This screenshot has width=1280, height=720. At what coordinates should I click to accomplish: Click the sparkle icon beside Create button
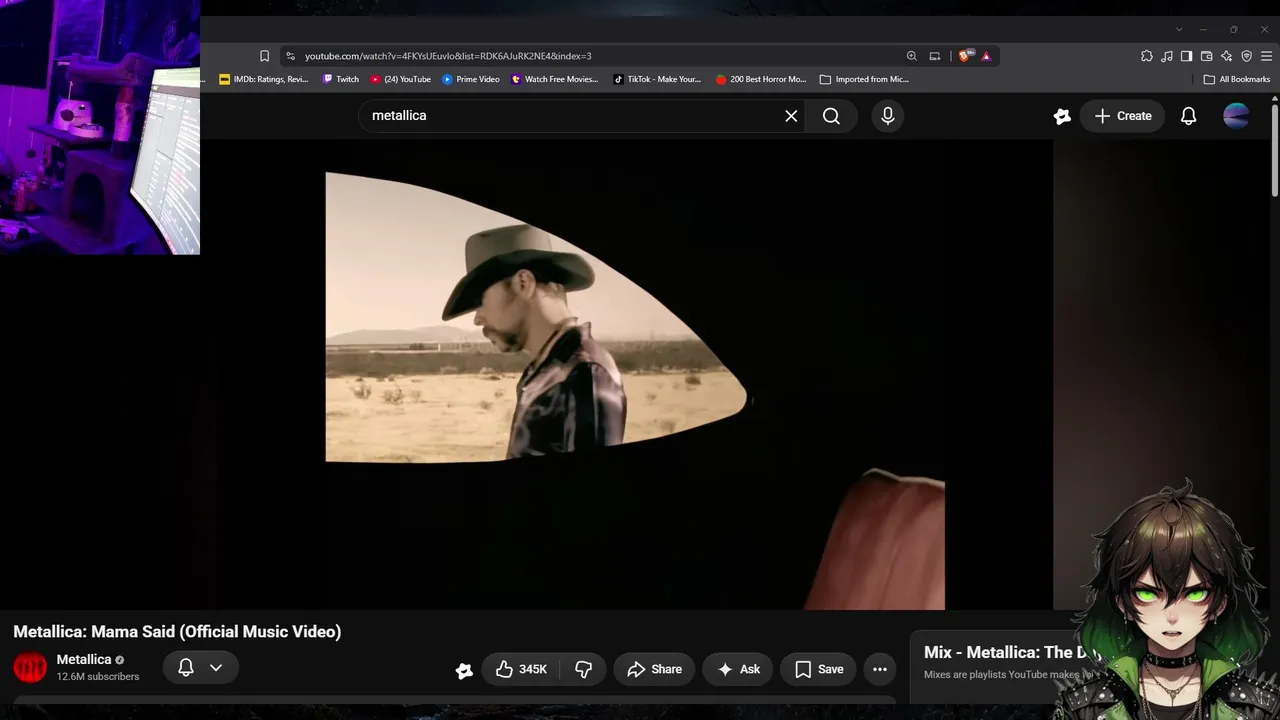(x=1062, y=116)
